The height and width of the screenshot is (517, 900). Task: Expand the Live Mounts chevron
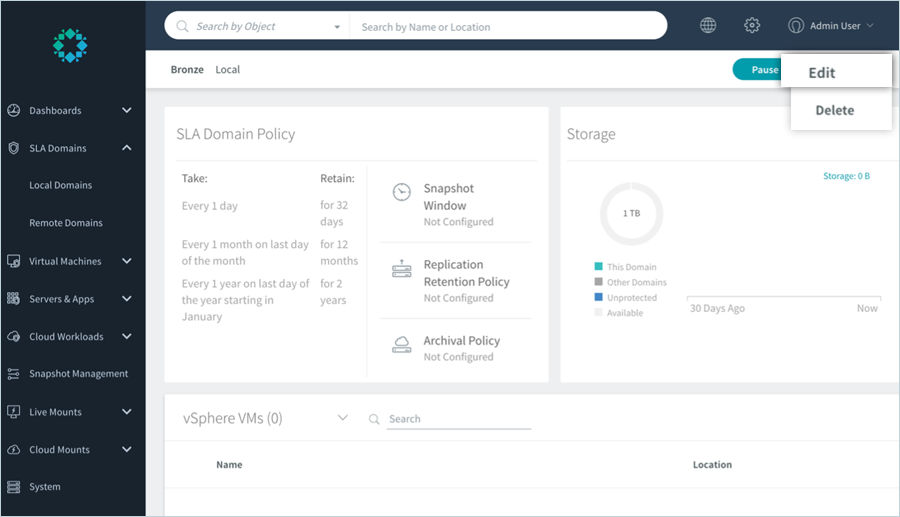click(x=127, y=411)
